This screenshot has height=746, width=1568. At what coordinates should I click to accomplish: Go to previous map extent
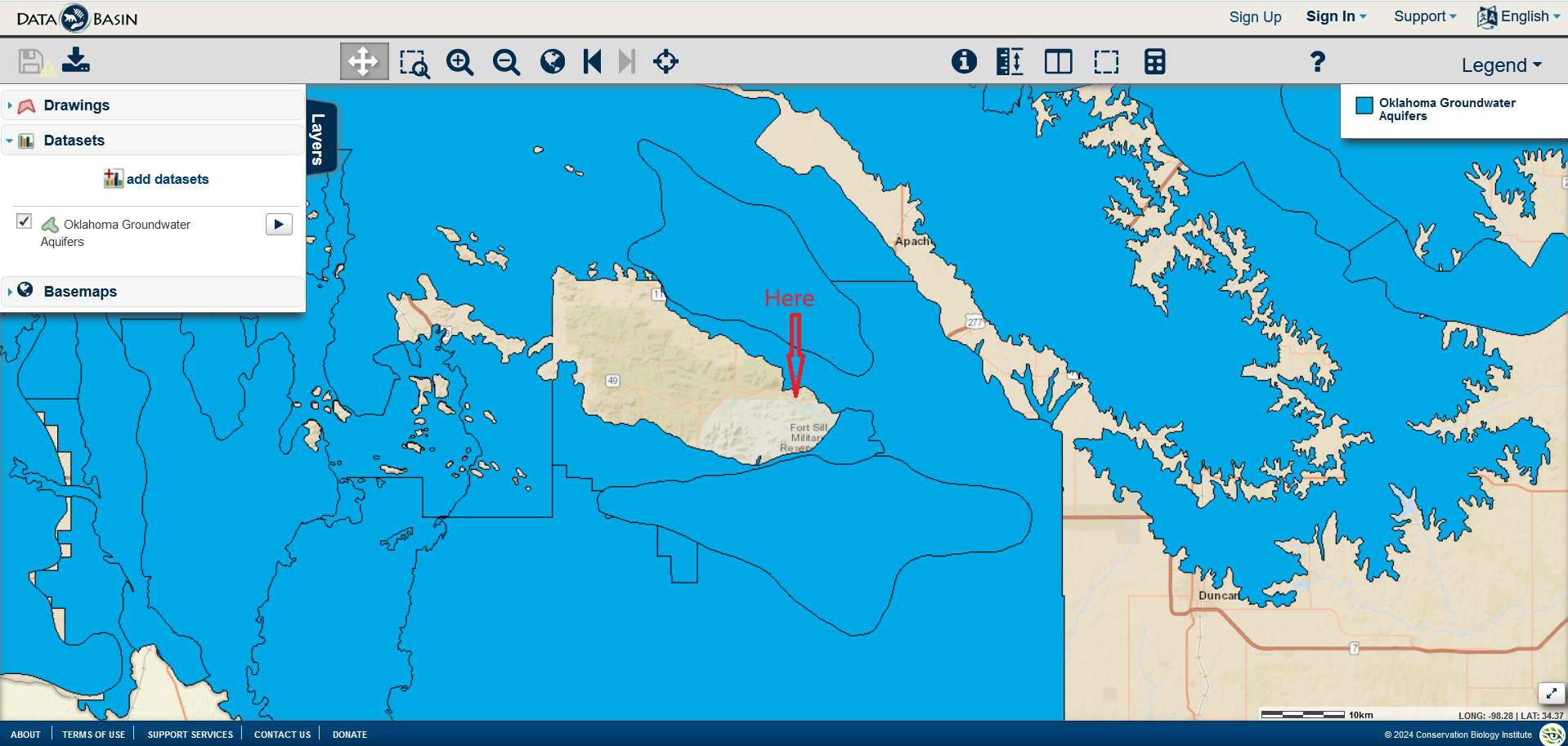tap(593, 61)
